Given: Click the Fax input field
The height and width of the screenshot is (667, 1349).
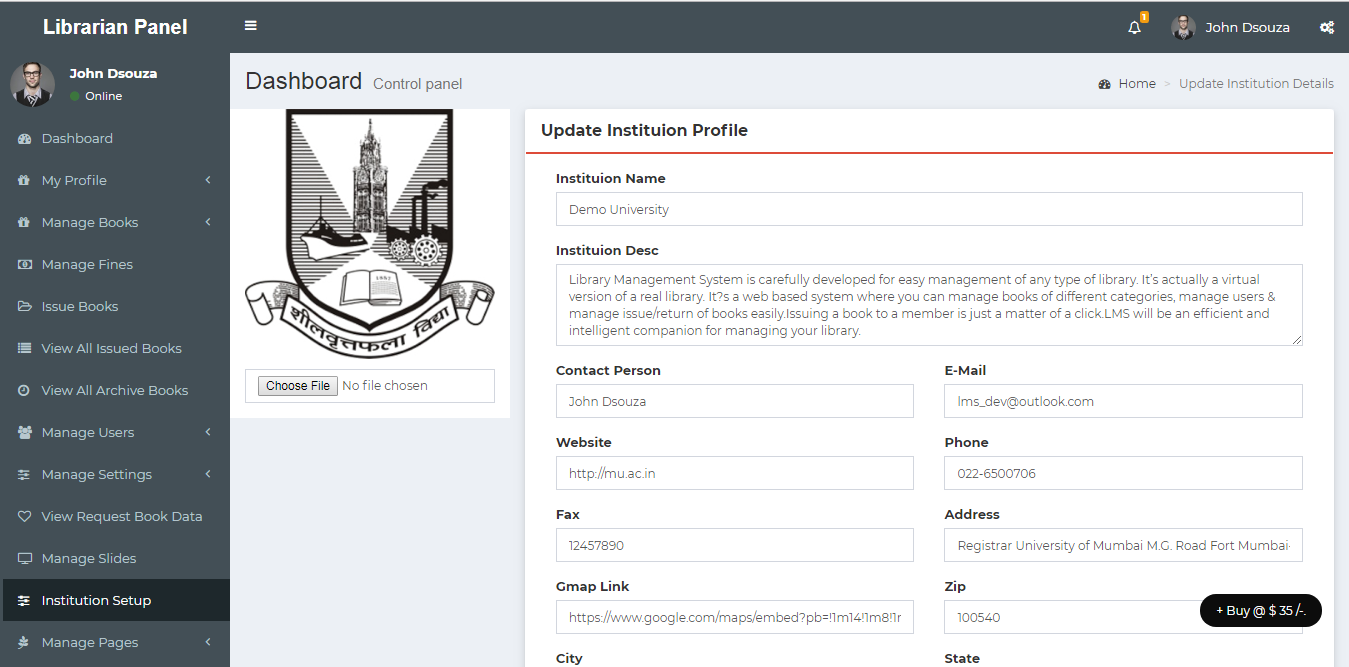Looking at the screenshot, I should tap(735, 545).
